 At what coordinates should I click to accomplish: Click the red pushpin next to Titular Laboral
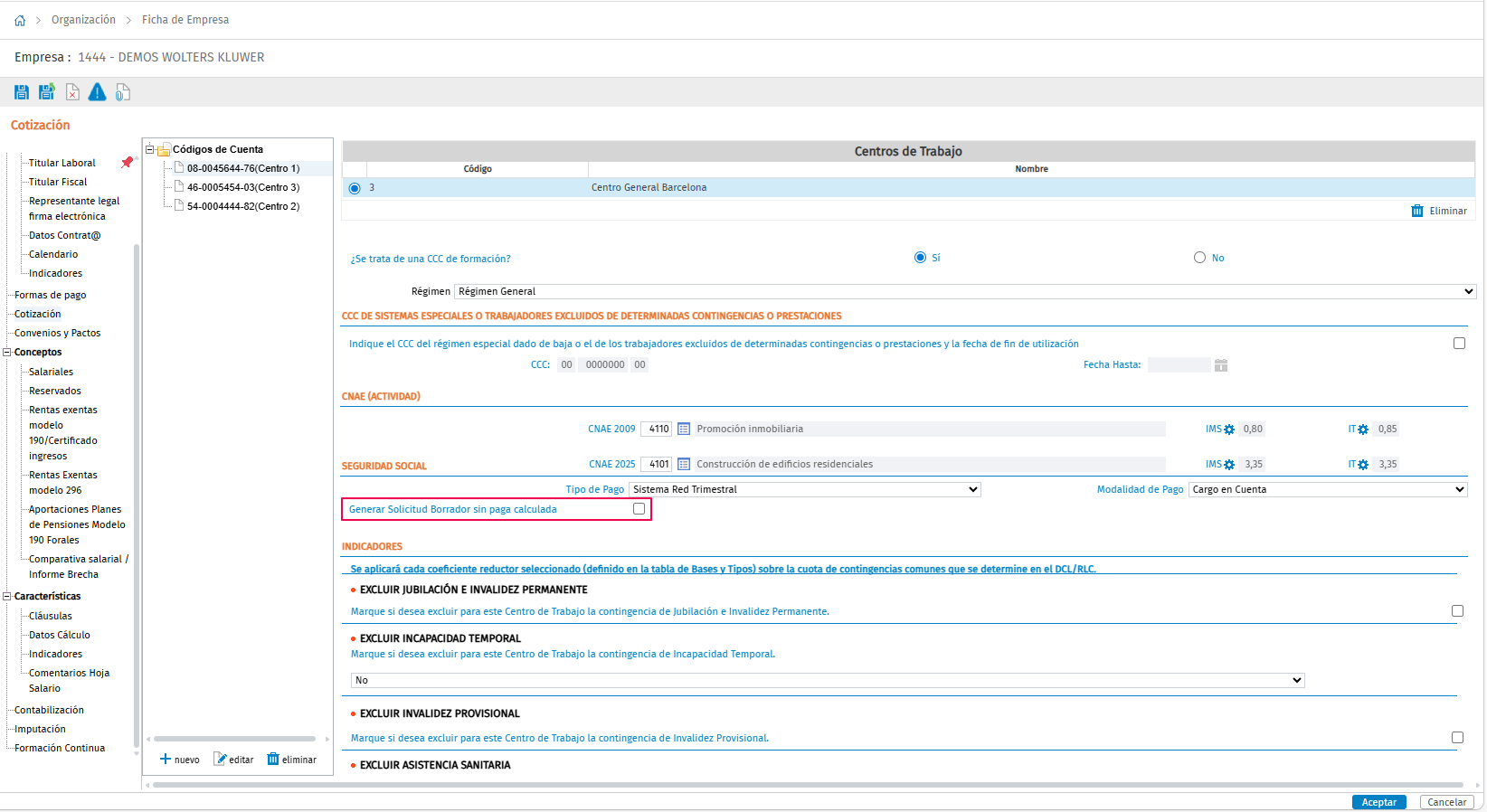click(128, 163)
